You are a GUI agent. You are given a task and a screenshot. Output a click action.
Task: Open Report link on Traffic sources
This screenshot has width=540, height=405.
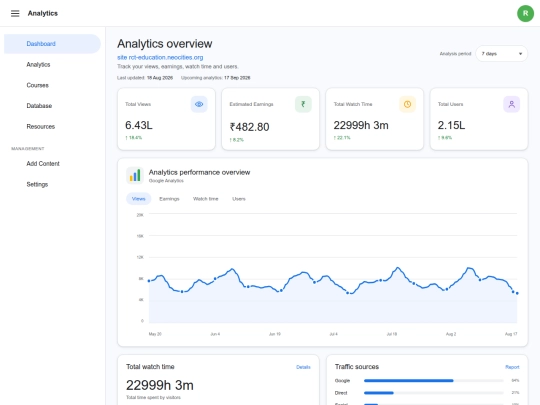tap(512, 367)
